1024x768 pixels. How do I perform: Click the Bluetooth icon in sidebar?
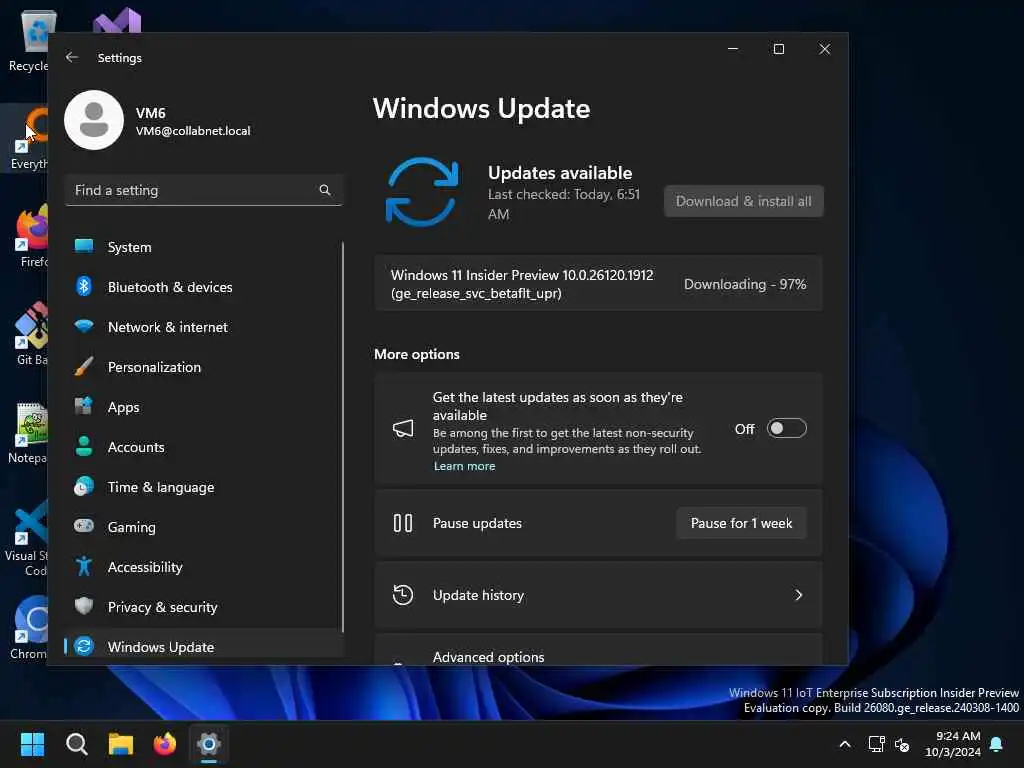(x=84, y=286)
